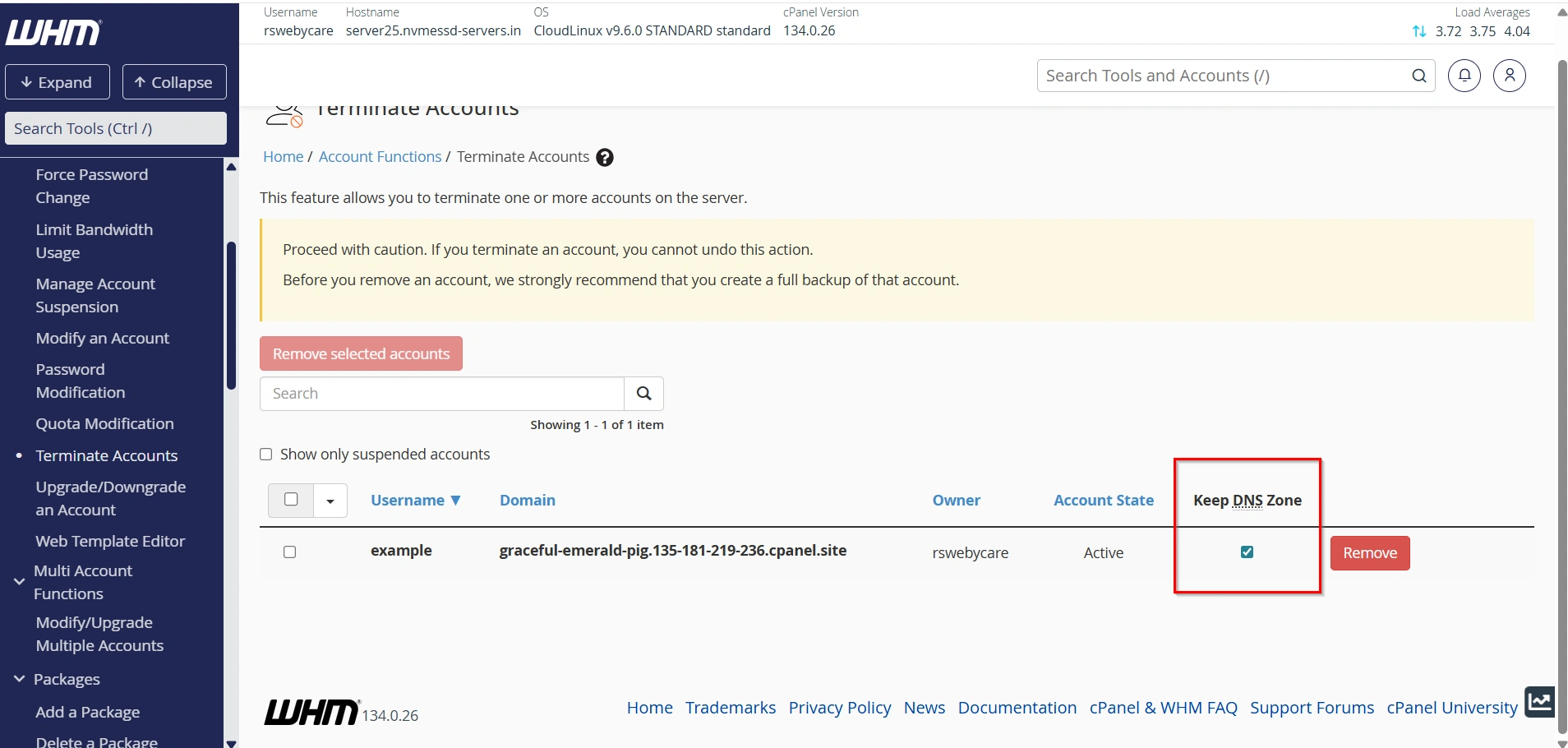Click the Terminate Accounts page icon
1568x748 pixels.
point(284,116)
